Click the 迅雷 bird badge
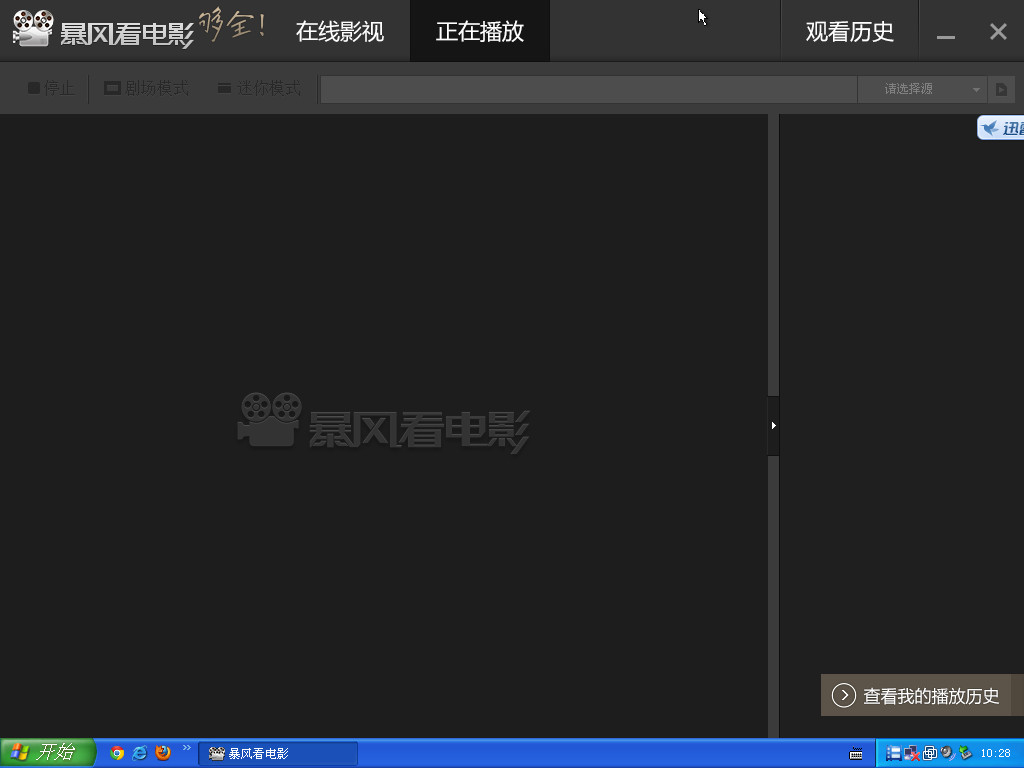Image resolution: width=1024 pixels, height=768 pixels. click(1000, 128)
